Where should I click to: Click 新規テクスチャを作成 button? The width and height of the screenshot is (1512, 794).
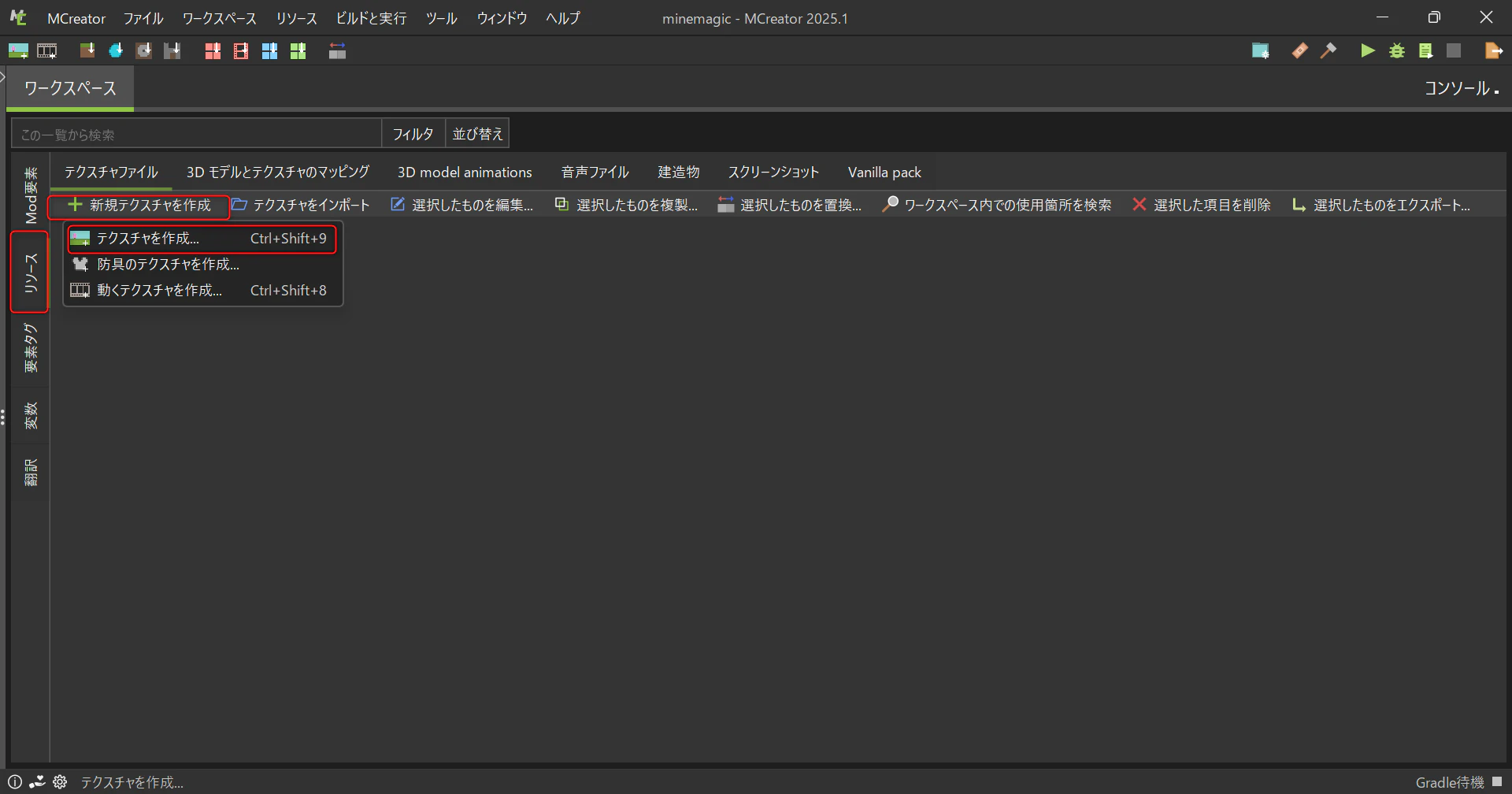point(139,206)
